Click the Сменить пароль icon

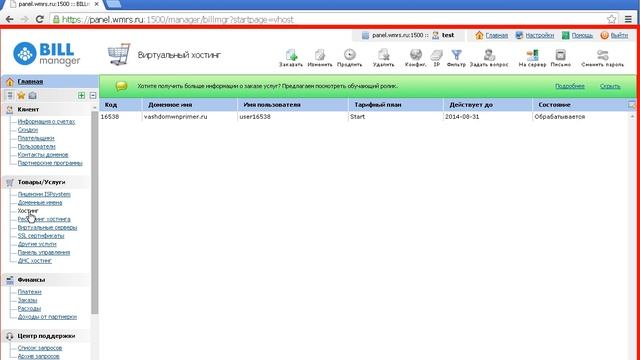pos(602,55)
